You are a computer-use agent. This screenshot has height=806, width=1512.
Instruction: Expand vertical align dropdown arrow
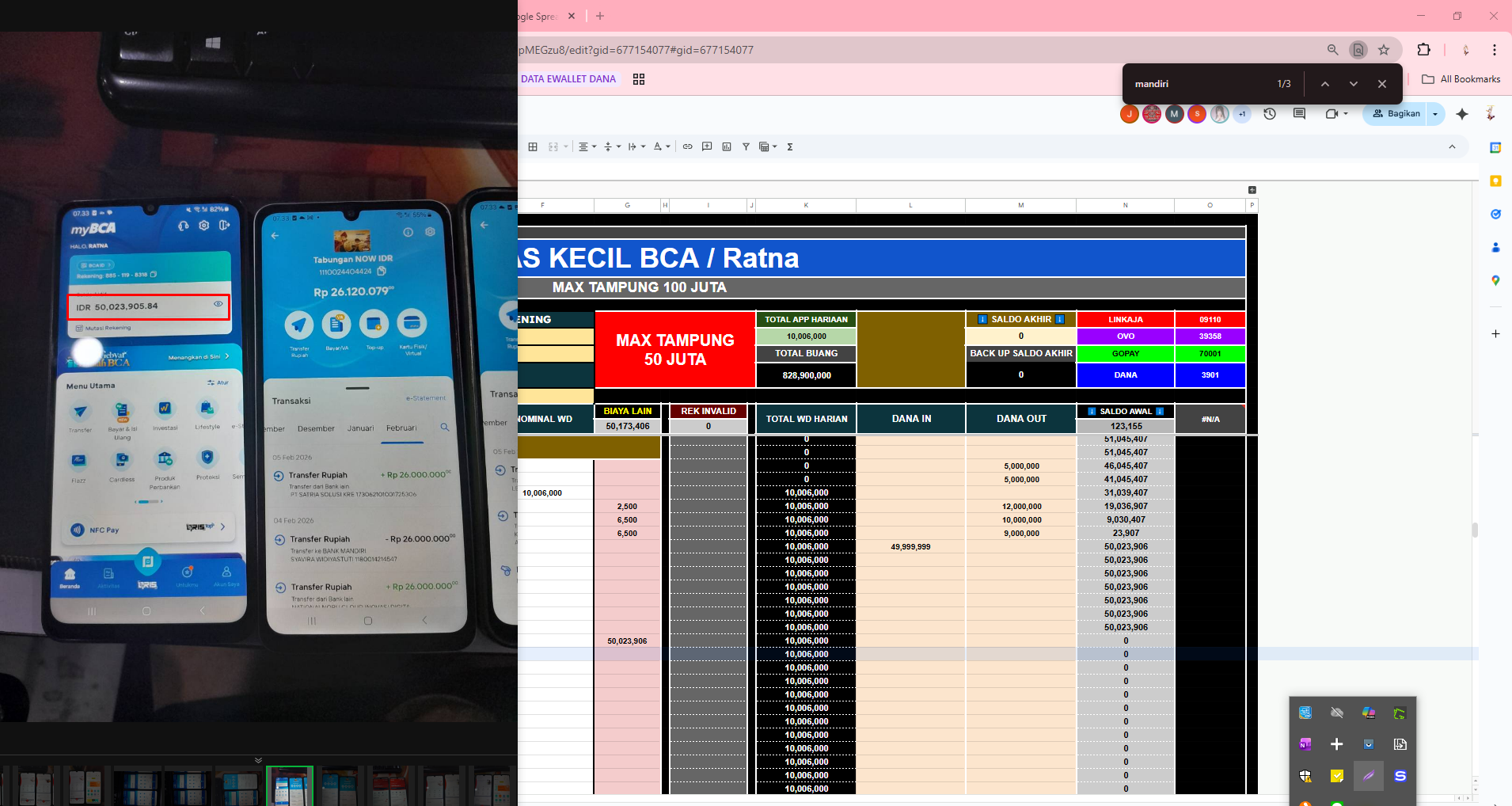tap(619, 146)
